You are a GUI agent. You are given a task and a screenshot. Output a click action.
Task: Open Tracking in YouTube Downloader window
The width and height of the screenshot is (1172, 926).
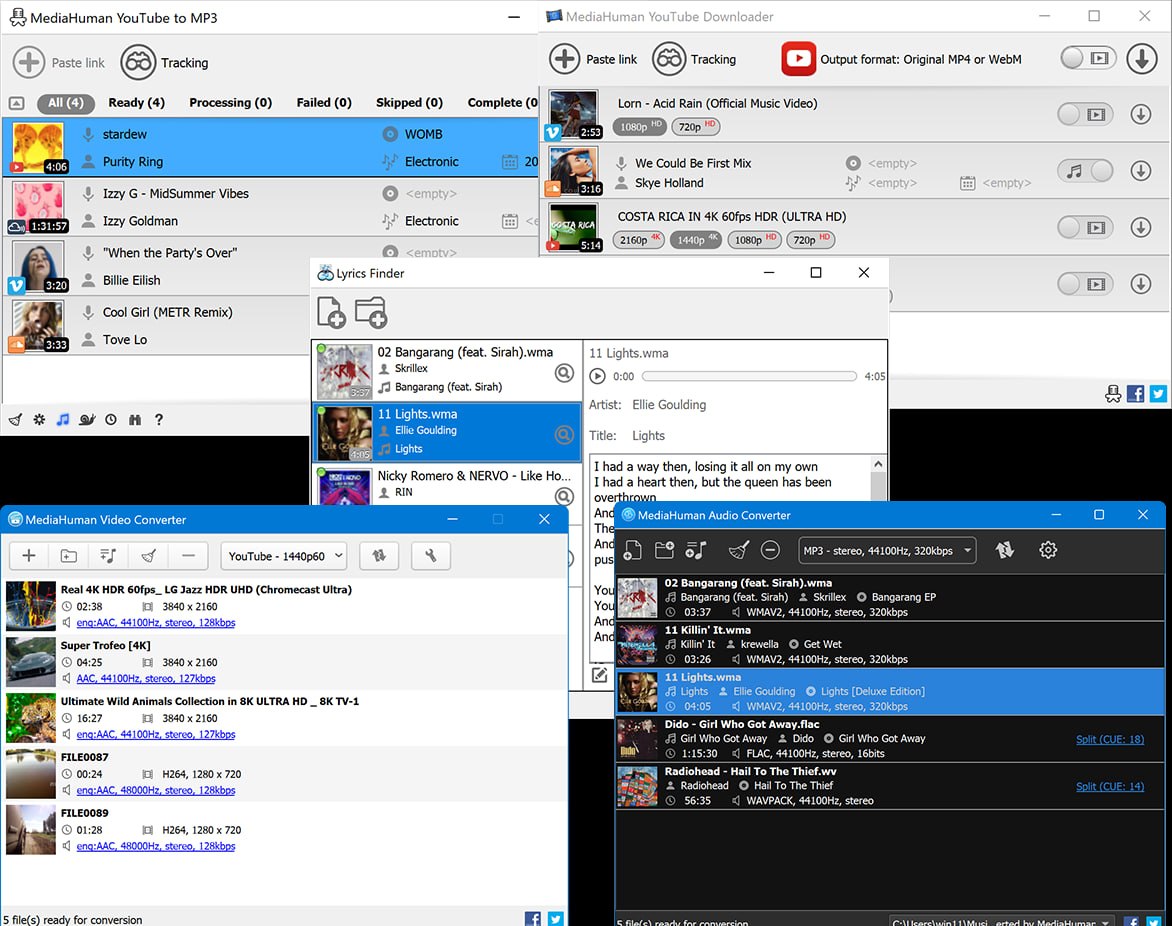click(x=694, y=59)
